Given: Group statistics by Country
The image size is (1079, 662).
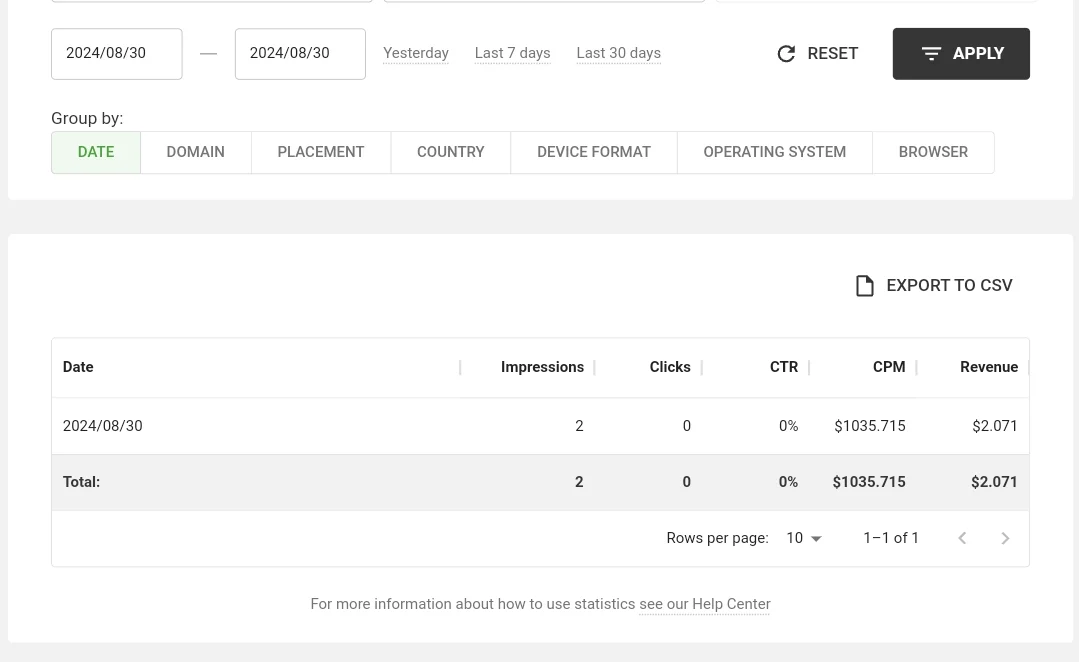Looking at the screenshot, I should click(451, 152).
